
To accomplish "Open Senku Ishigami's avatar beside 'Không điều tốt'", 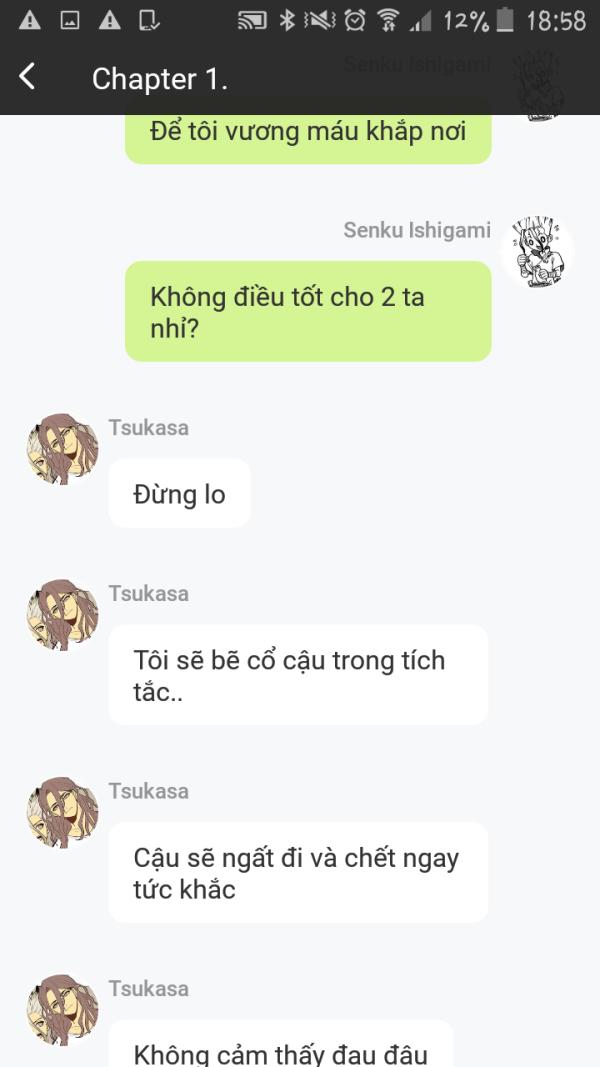I will (x=537, y=252).
